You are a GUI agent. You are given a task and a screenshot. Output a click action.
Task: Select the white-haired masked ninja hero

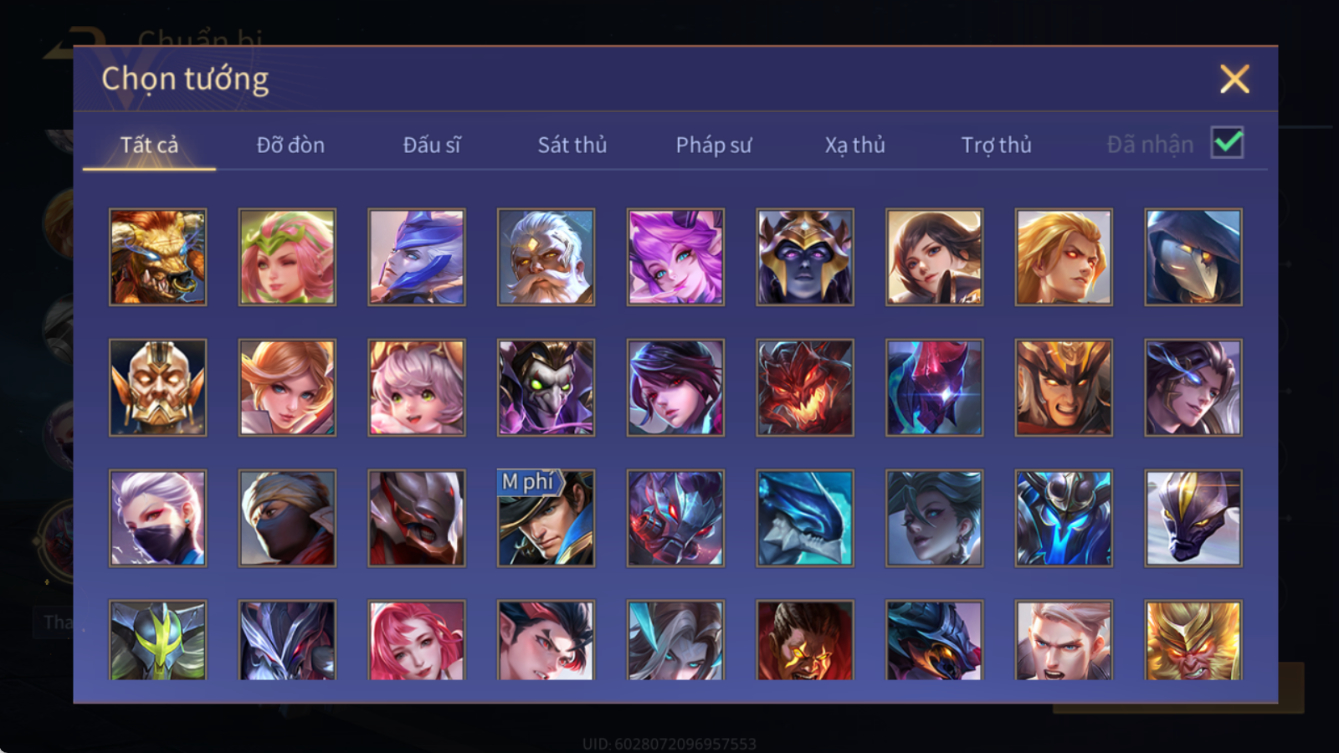pyautogui.click(x=158, y=518)
